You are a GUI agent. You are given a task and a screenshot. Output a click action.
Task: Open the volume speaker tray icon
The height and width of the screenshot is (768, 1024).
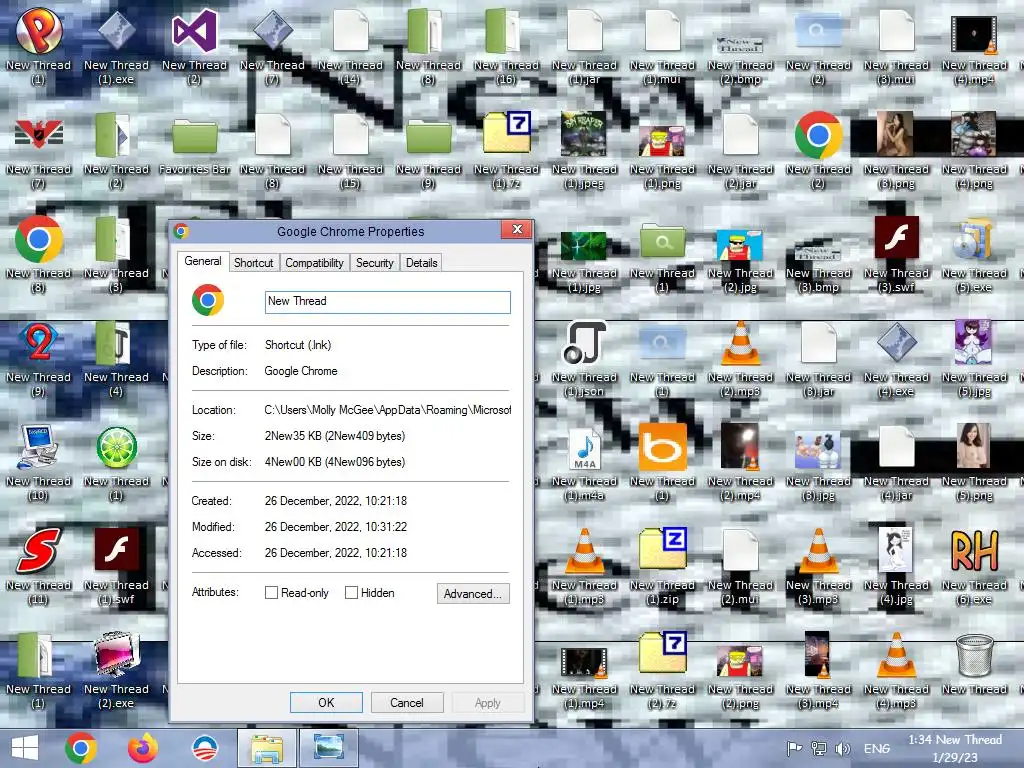click(842, 748)
